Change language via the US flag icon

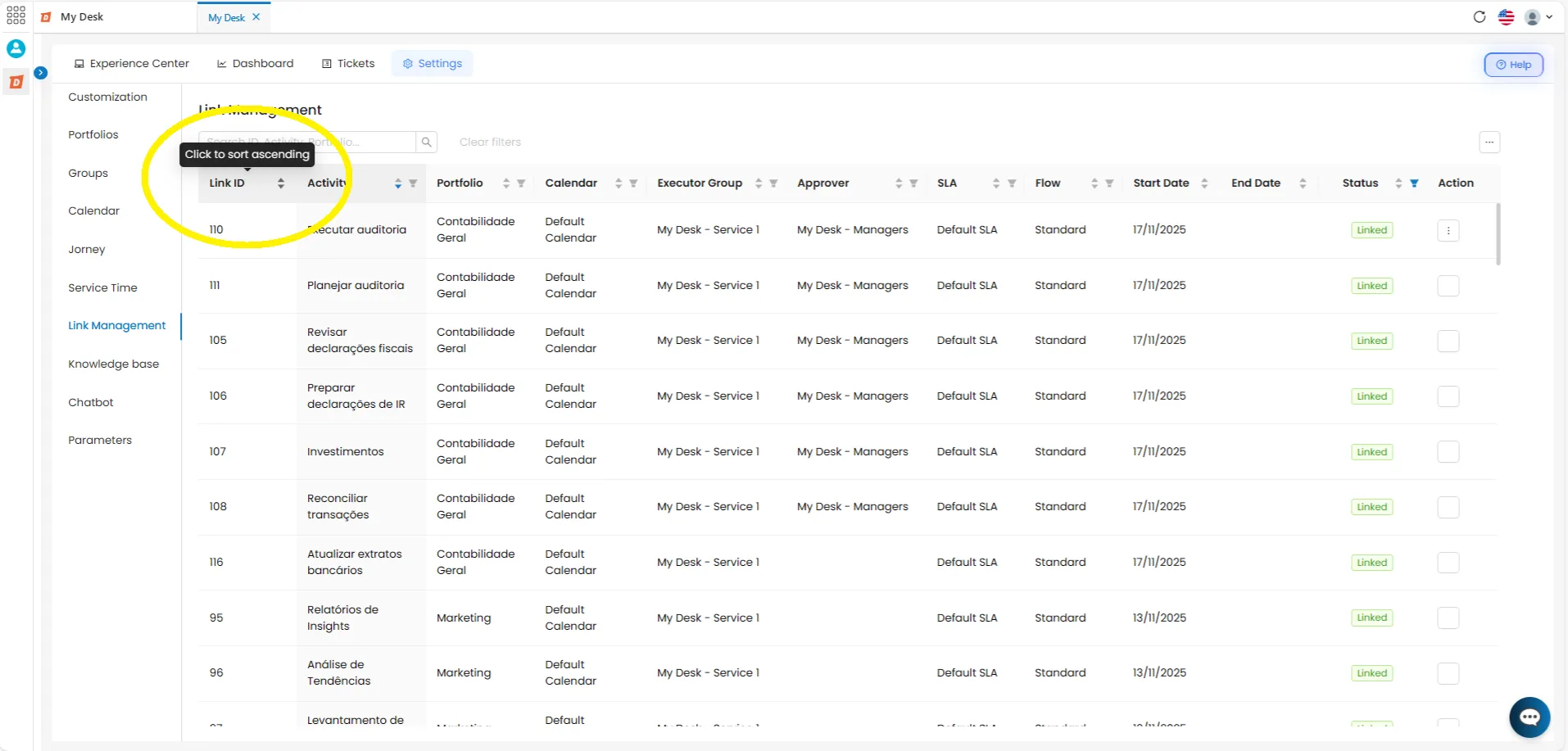pos(1506,17)
